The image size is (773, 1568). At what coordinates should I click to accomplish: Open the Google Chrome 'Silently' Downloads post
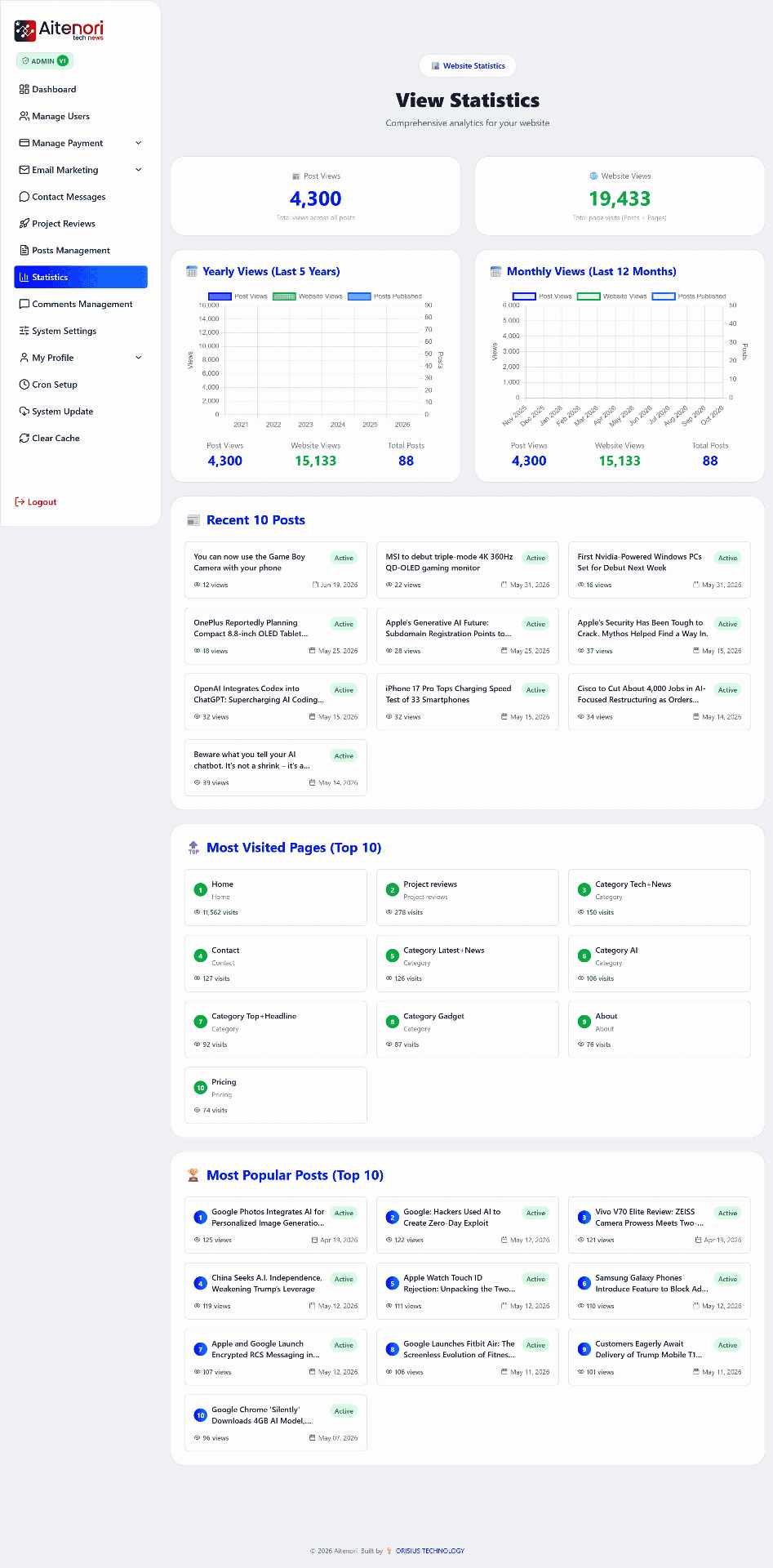tap(276, 1423)
